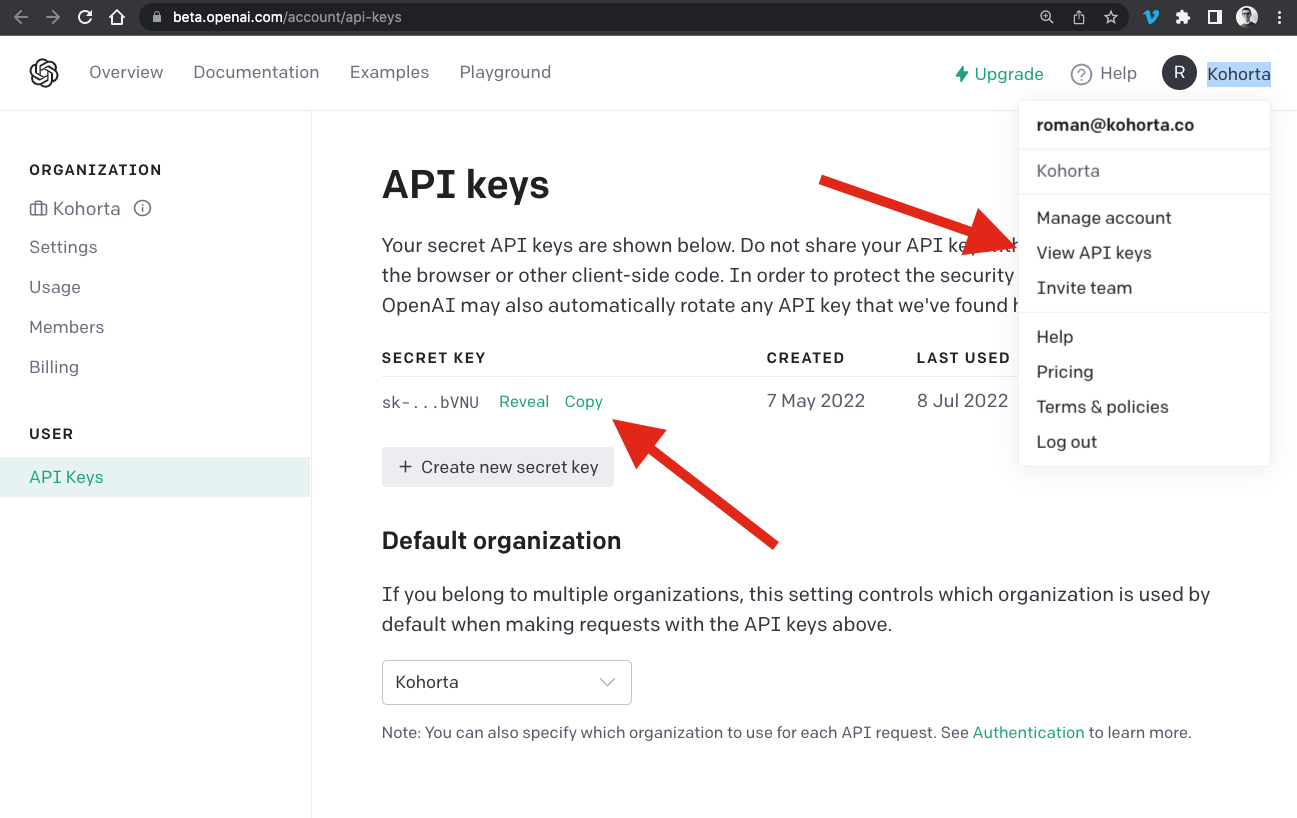Click the browser extensions puzzle icon

pyautogui.click(x=1182, y=16)
